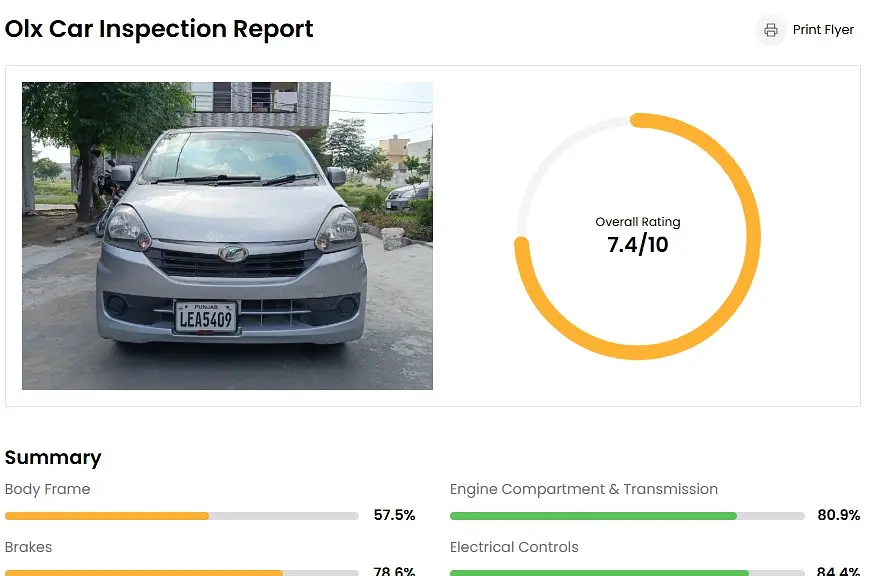Image resolution: width=870 pixels, height=576 pixels.
Task: Click the car's windshield in the photo
Action: point(228,158)
